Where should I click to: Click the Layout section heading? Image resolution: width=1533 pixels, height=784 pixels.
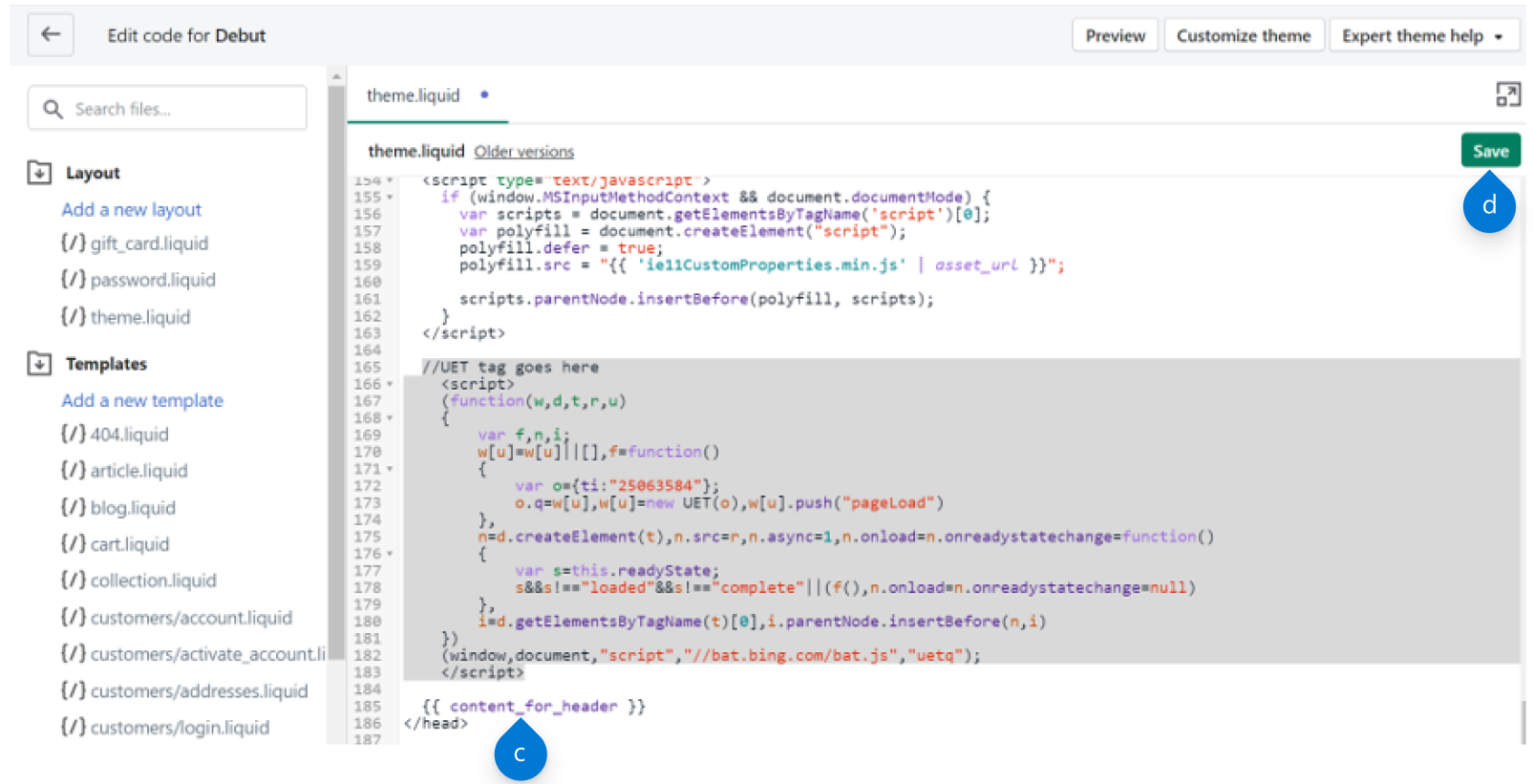[x=93, y=173]
